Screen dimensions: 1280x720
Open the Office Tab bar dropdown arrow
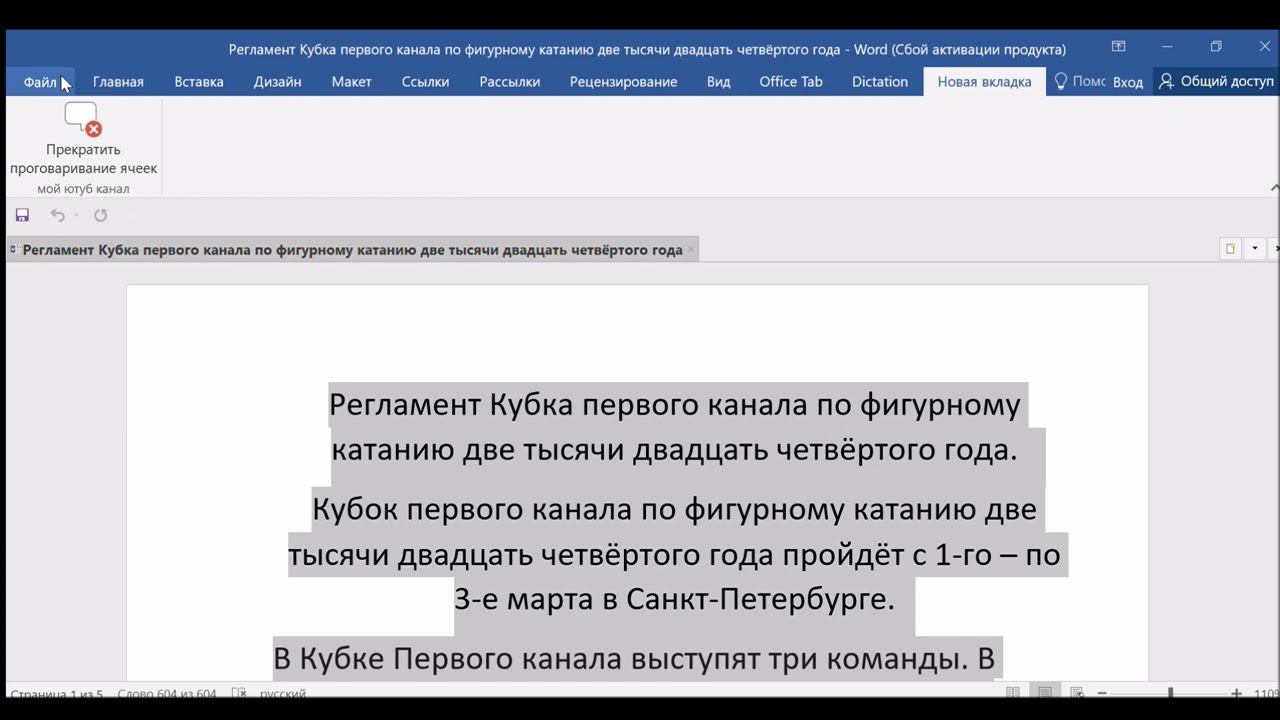tap(1254, 249)
